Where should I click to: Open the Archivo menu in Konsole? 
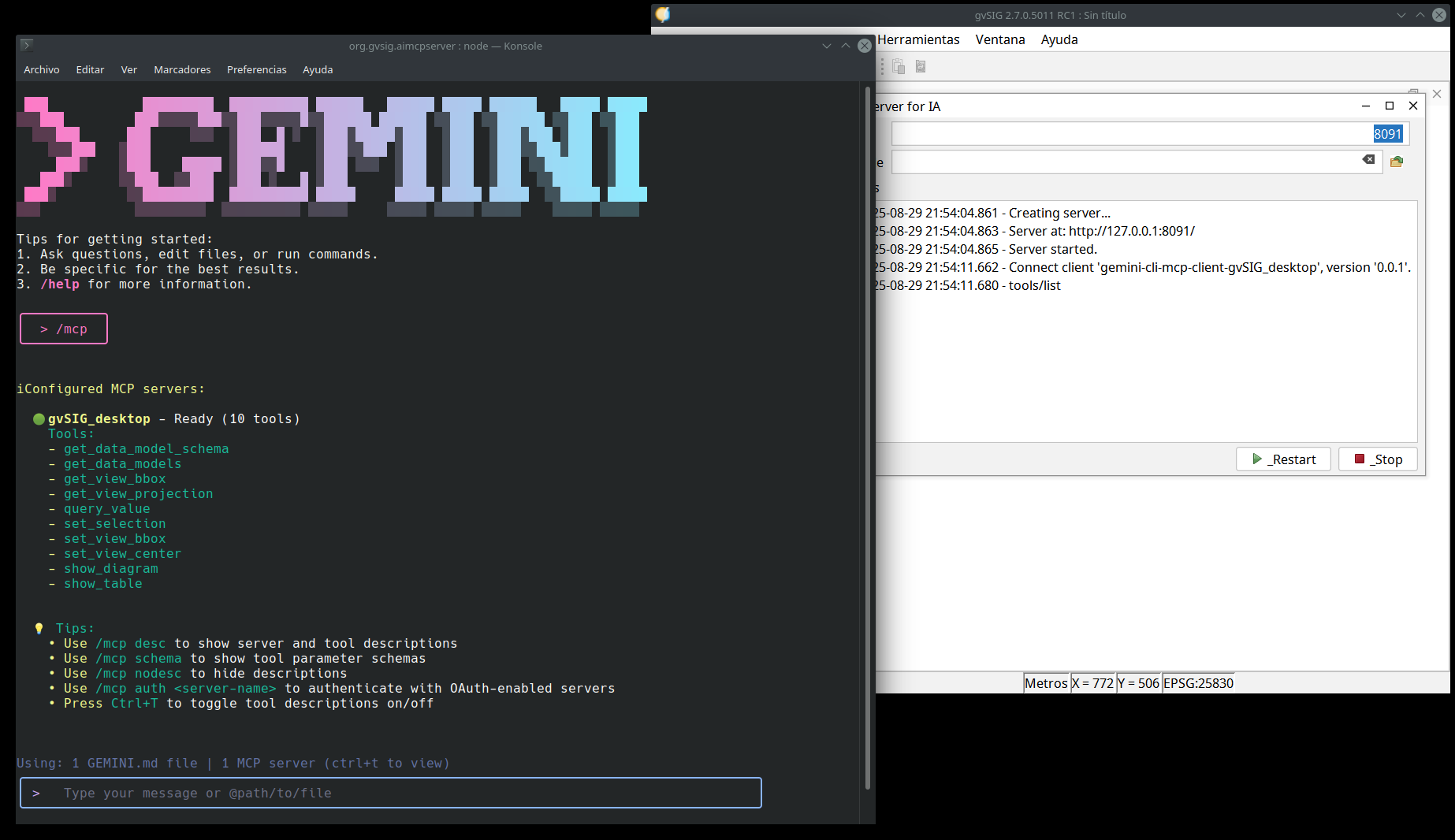[x=42, y=69]
